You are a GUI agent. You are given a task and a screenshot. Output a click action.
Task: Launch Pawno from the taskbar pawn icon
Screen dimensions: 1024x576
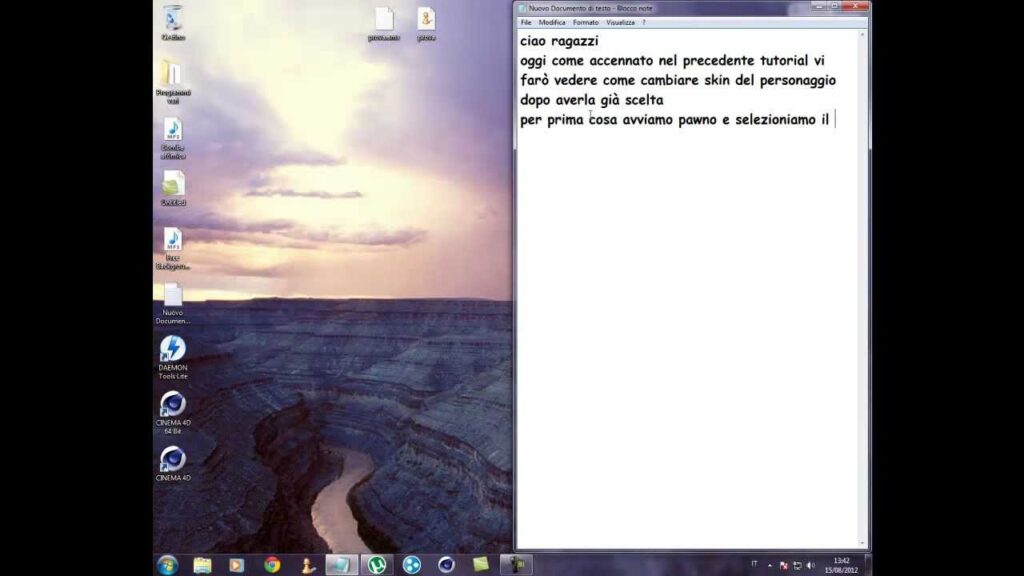[x=306, y=562]
